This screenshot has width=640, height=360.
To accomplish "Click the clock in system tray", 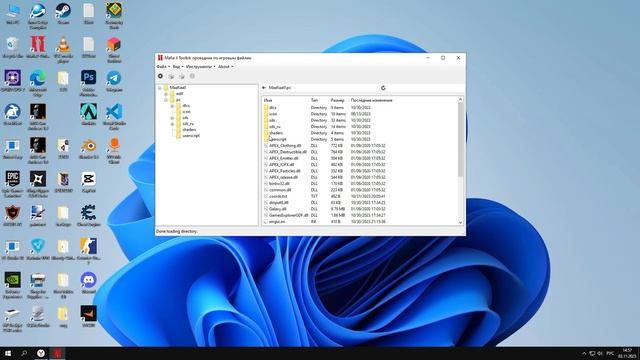I will click(627, 353).
